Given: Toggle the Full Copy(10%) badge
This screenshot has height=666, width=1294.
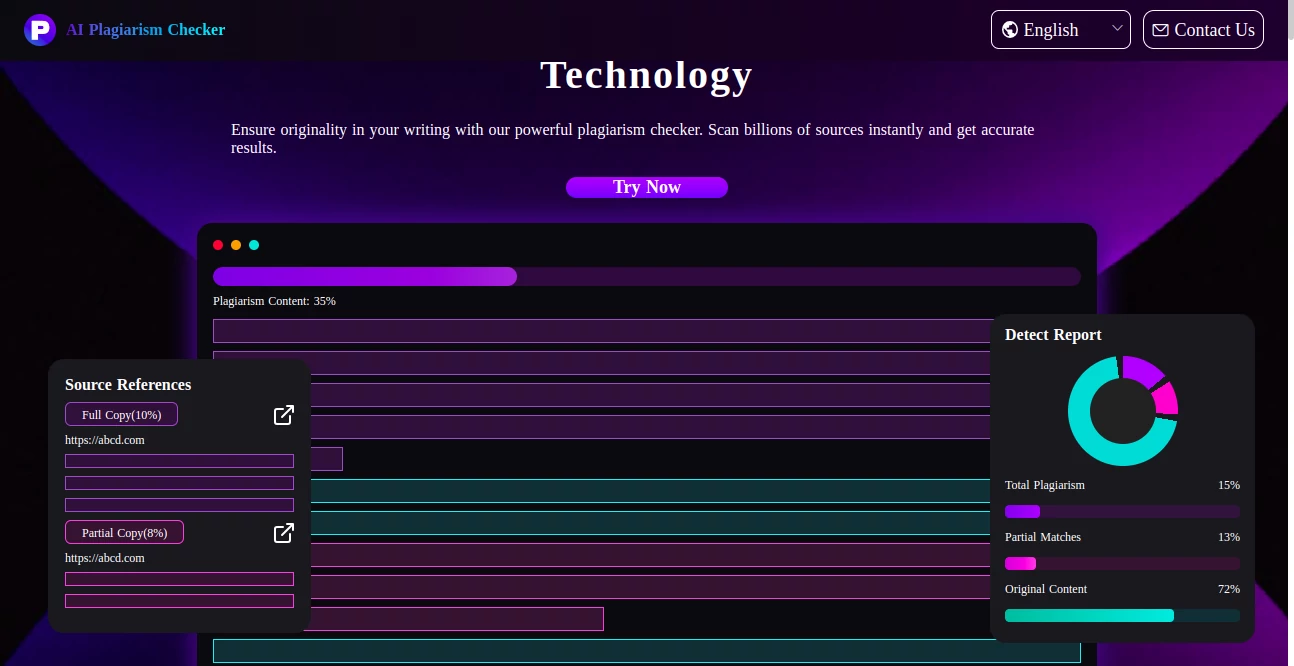Looking at the screenshot, I should click(x=121, y=414).
